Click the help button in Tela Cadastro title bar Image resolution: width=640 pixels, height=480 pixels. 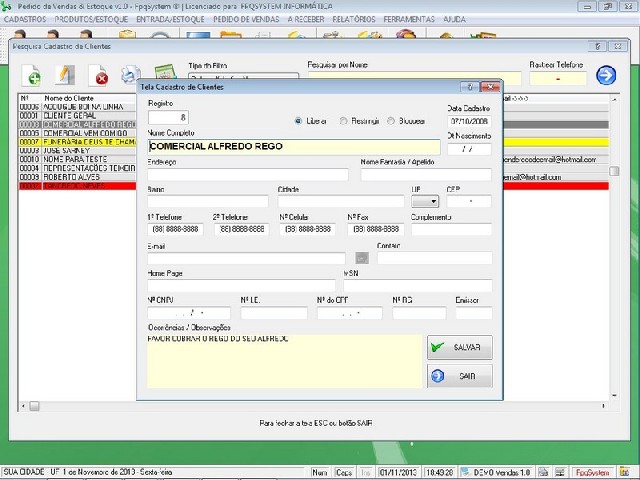click(469, 87)
